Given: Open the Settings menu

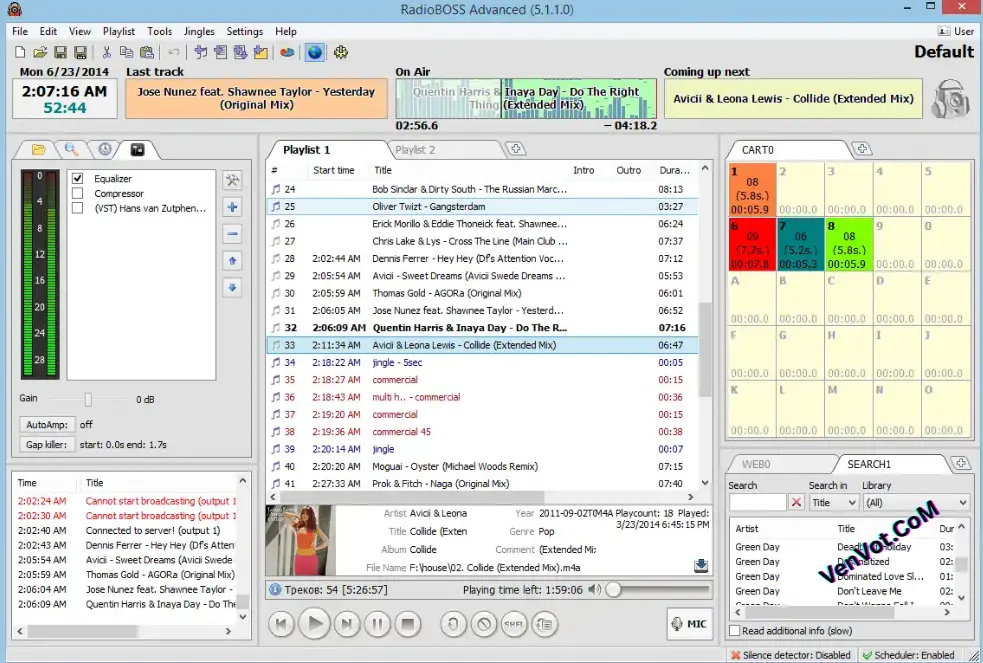Looking at the screenshot, I should [x=244, y=31].
